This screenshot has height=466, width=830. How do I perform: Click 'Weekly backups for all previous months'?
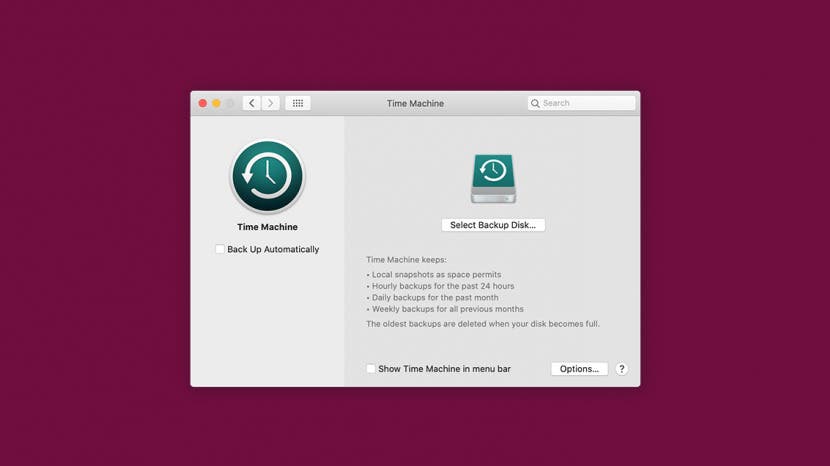(445, 309)
